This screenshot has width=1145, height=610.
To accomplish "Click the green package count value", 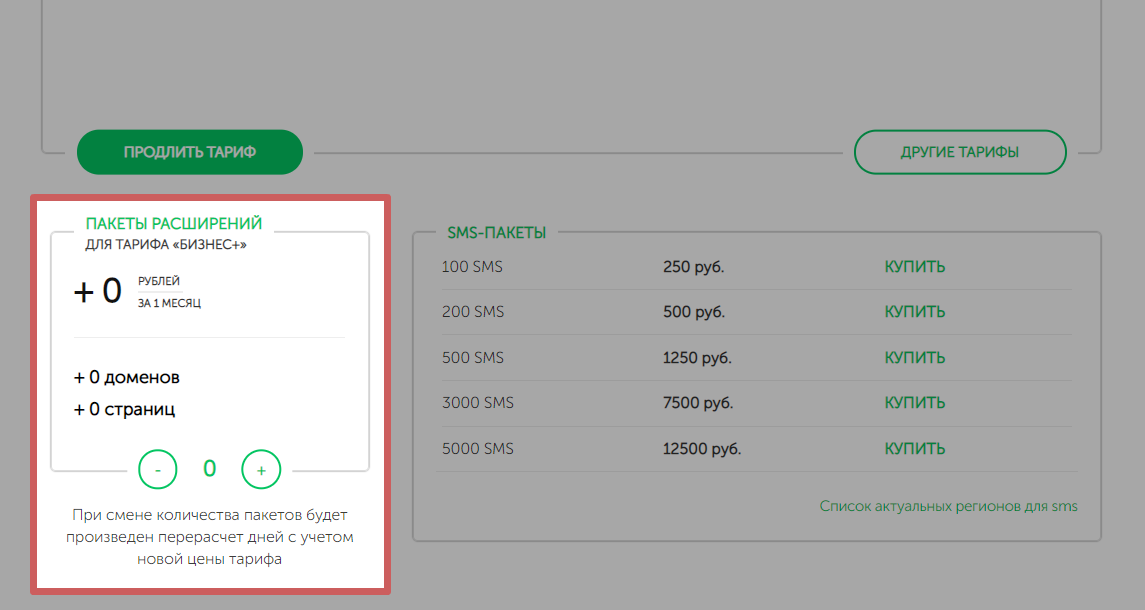I will tap(210, 469).
